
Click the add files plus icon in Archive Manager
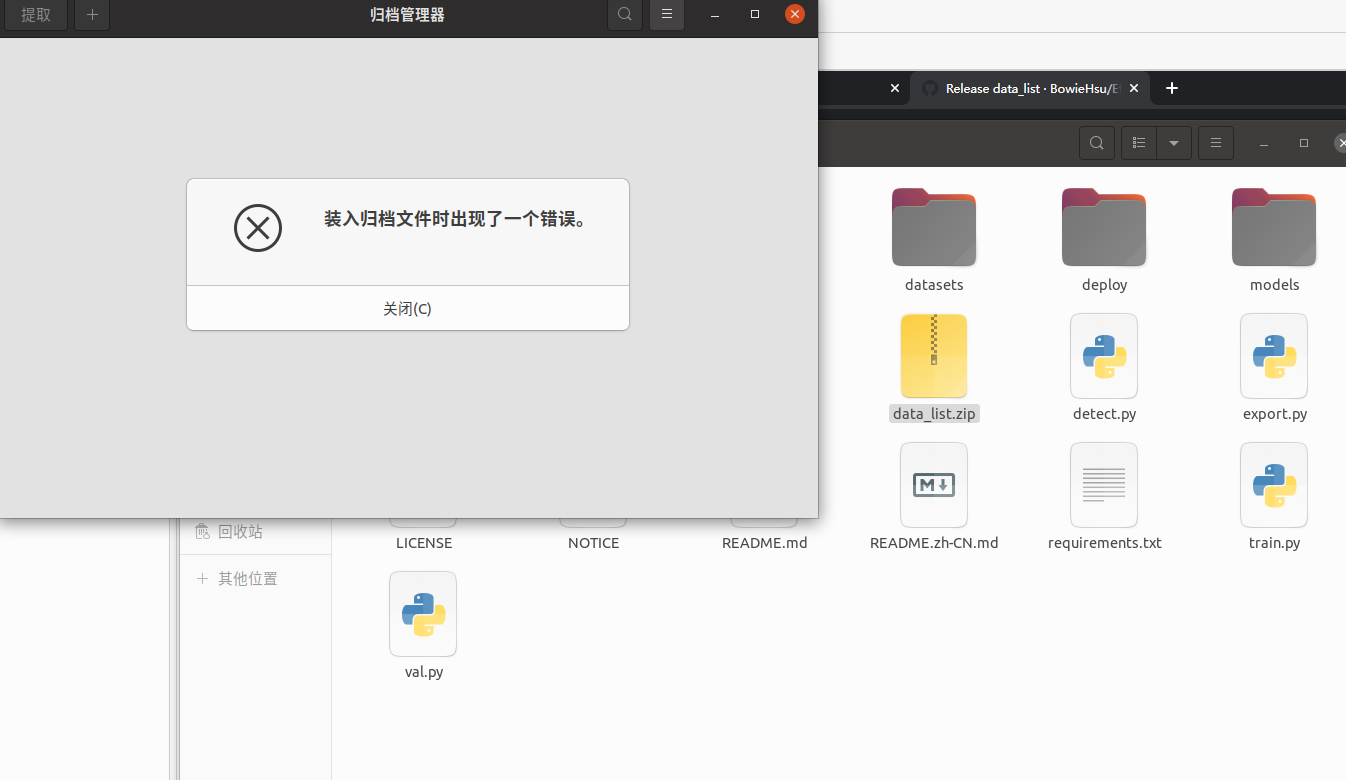(91, 14)
